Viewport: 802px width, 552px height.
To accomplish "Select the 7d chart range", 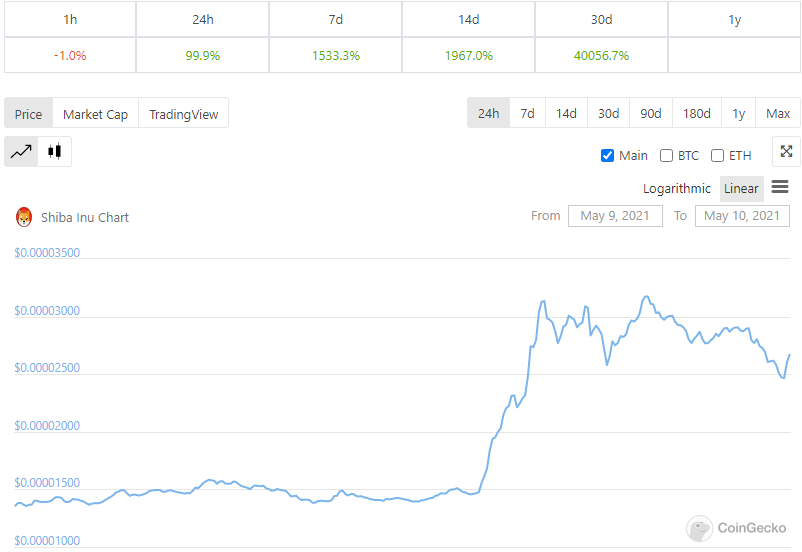I will click(x=527, y=113).
